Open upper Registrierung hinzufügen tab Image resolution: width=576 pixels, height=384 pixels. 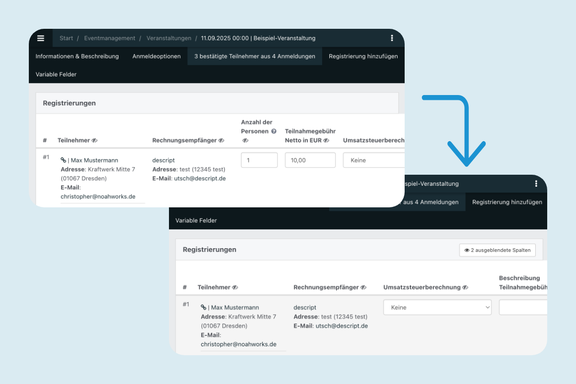click(363, 56)
